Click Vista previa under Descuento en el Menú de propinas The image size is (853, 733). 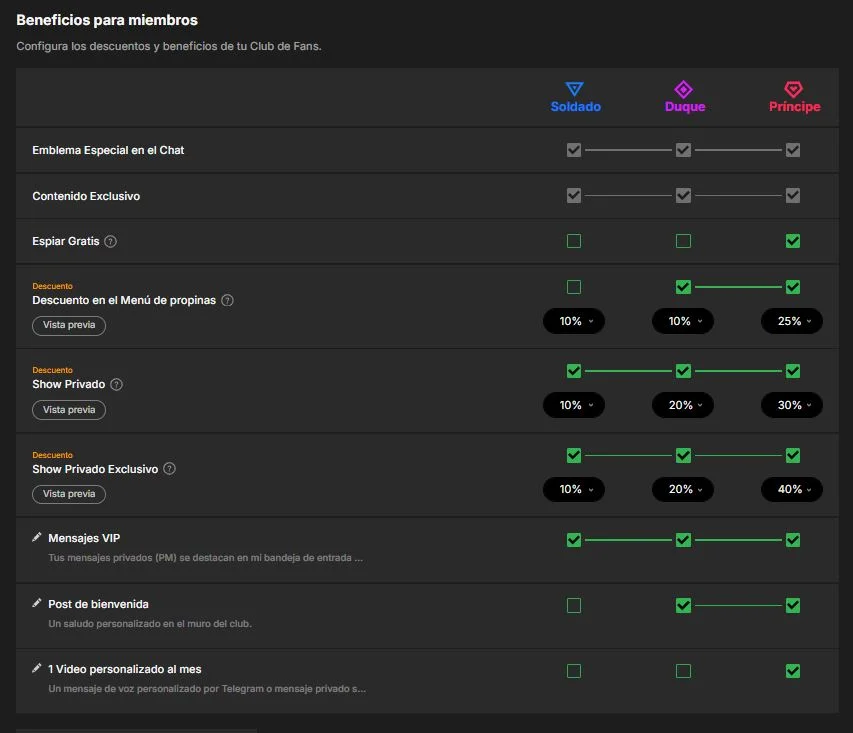69,325
